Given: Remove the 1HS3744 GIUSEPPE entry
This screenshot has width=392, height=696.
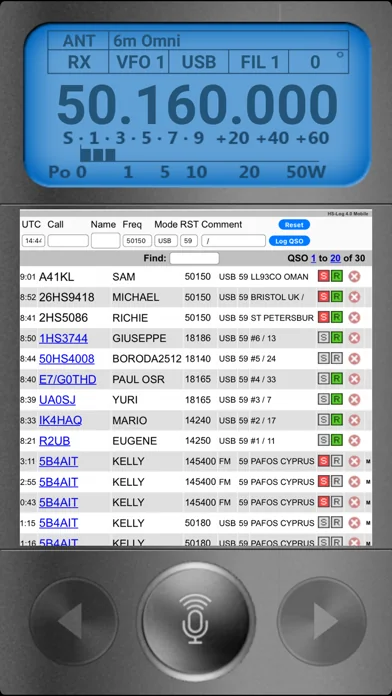Looking at the screenshot, I should coord(354,338).
